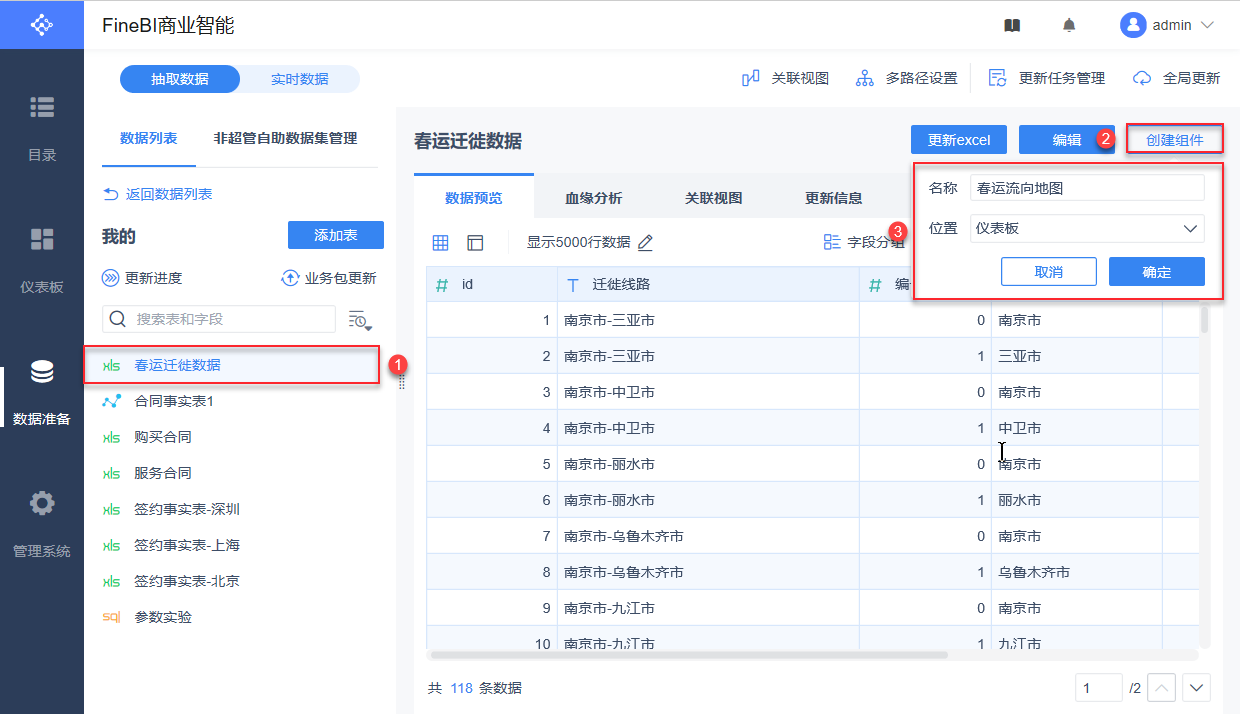
Task: Click 返回数据列表 back link
Action: coord(157,194)
